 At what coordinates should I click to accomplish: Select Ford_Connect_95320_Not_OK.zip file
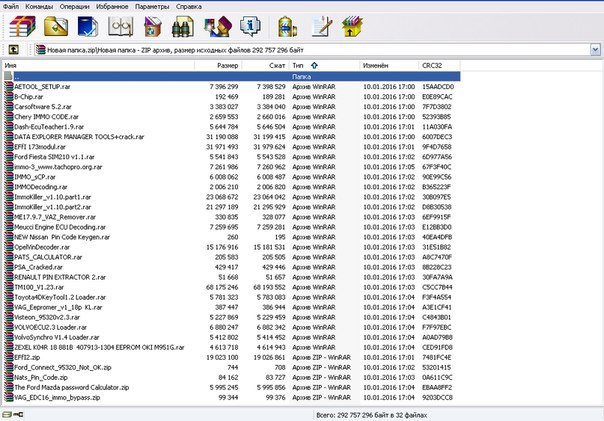point(62,367)
